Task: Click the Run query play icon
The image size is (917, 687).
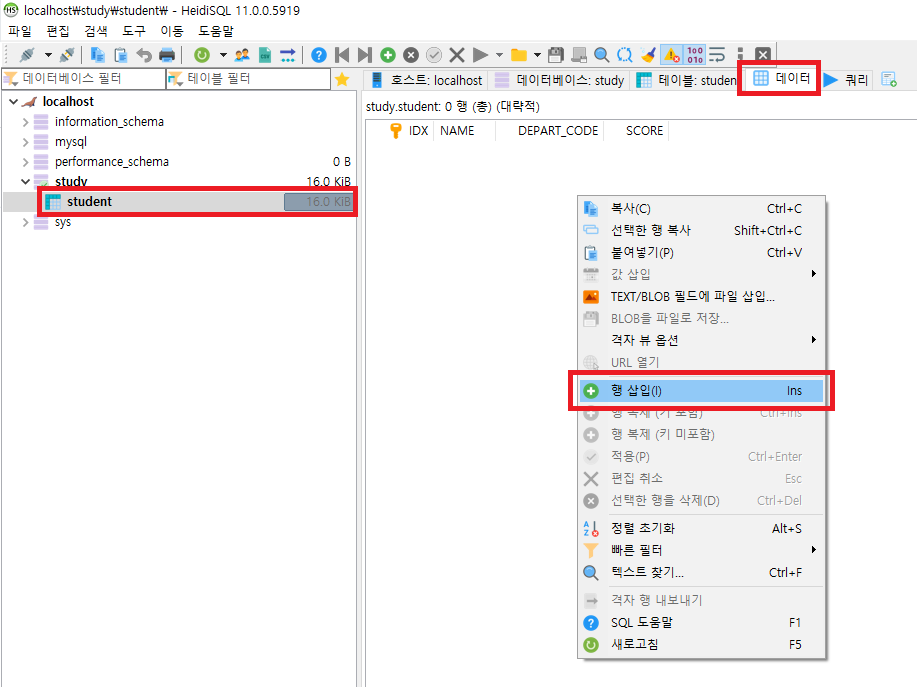Action: (x=480, y=55)
